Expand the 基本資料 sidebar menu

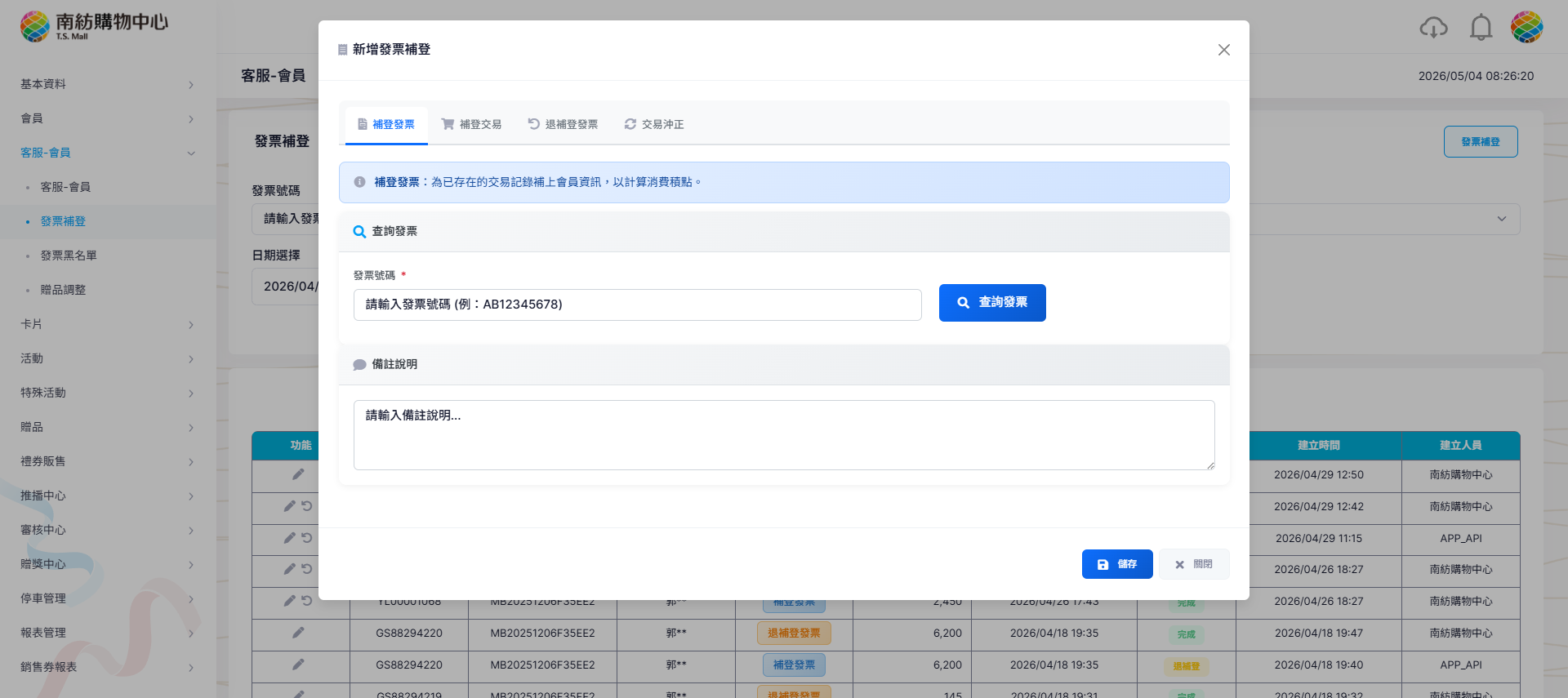coord(108,84)
